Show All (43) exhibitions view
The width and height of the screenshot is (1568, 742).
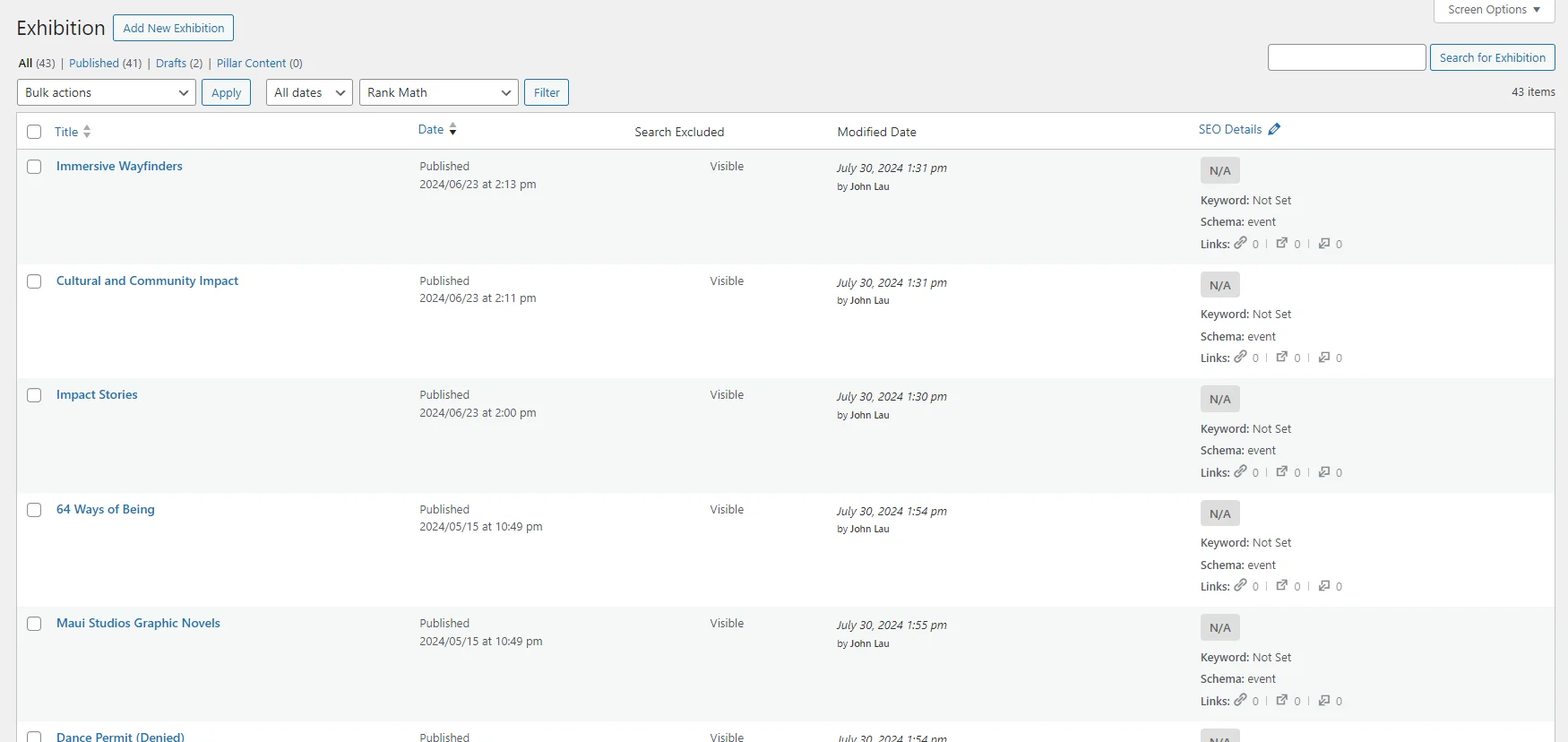(x=37, y=63)
